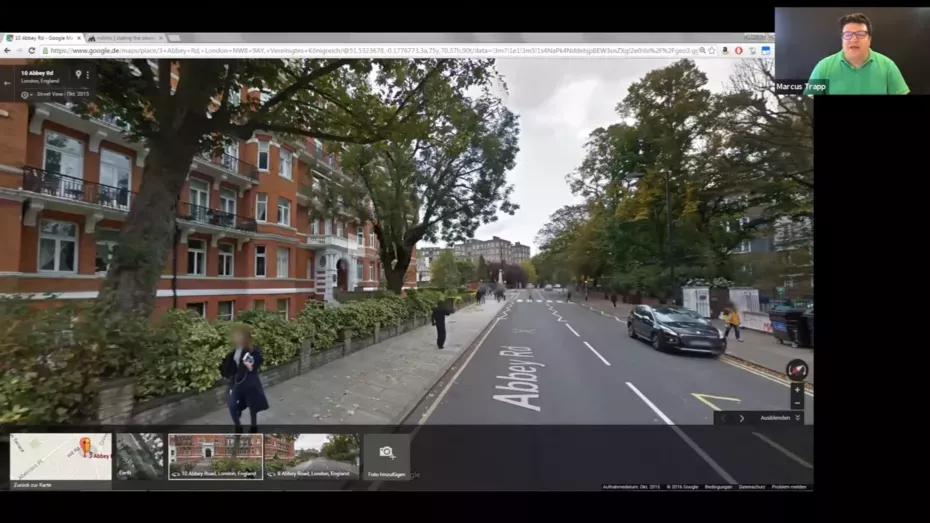Click the Problem melden link

[789, 487]
